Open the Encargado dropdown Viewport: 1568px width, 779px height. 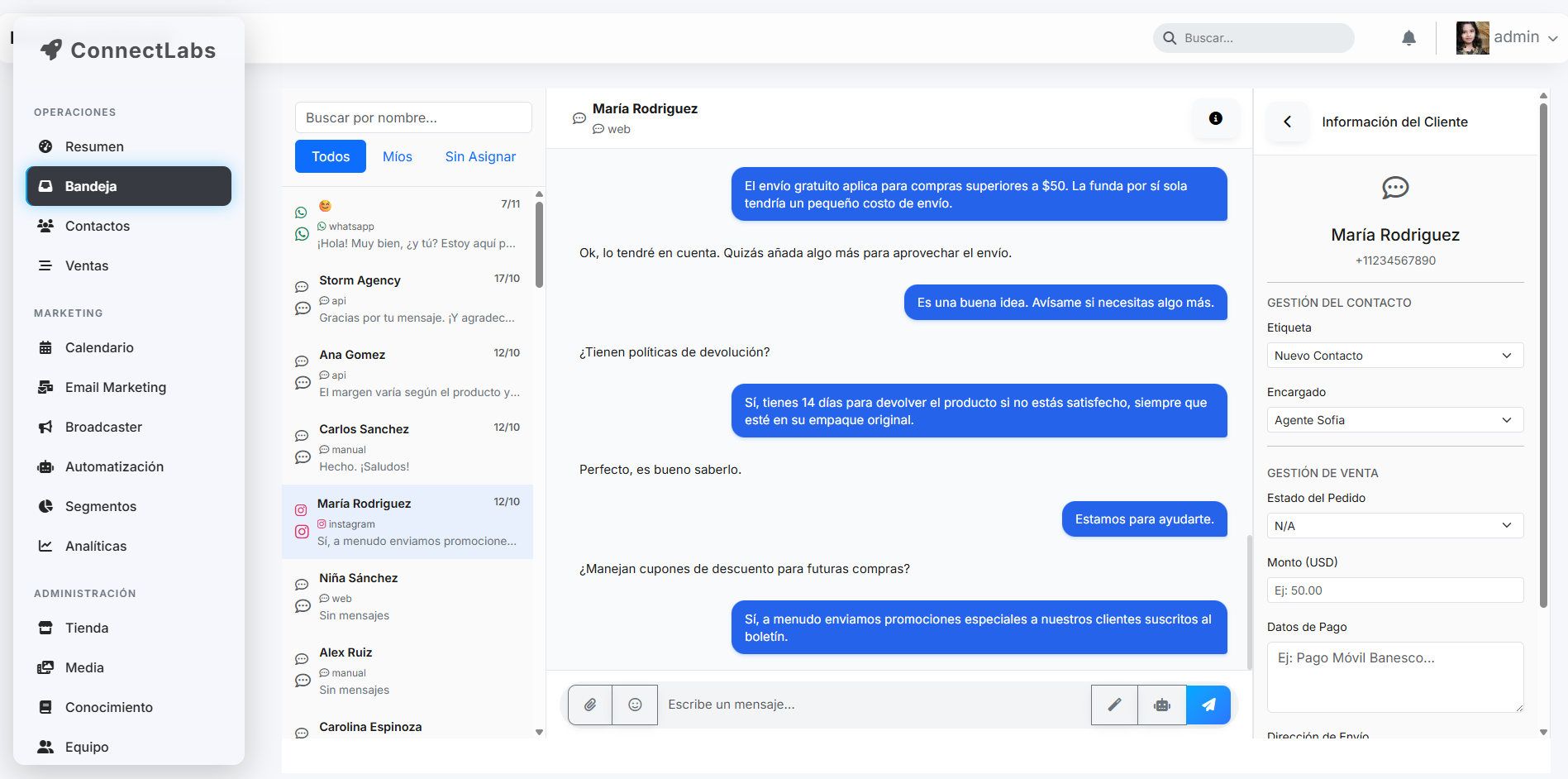[x=1394, y=420]
